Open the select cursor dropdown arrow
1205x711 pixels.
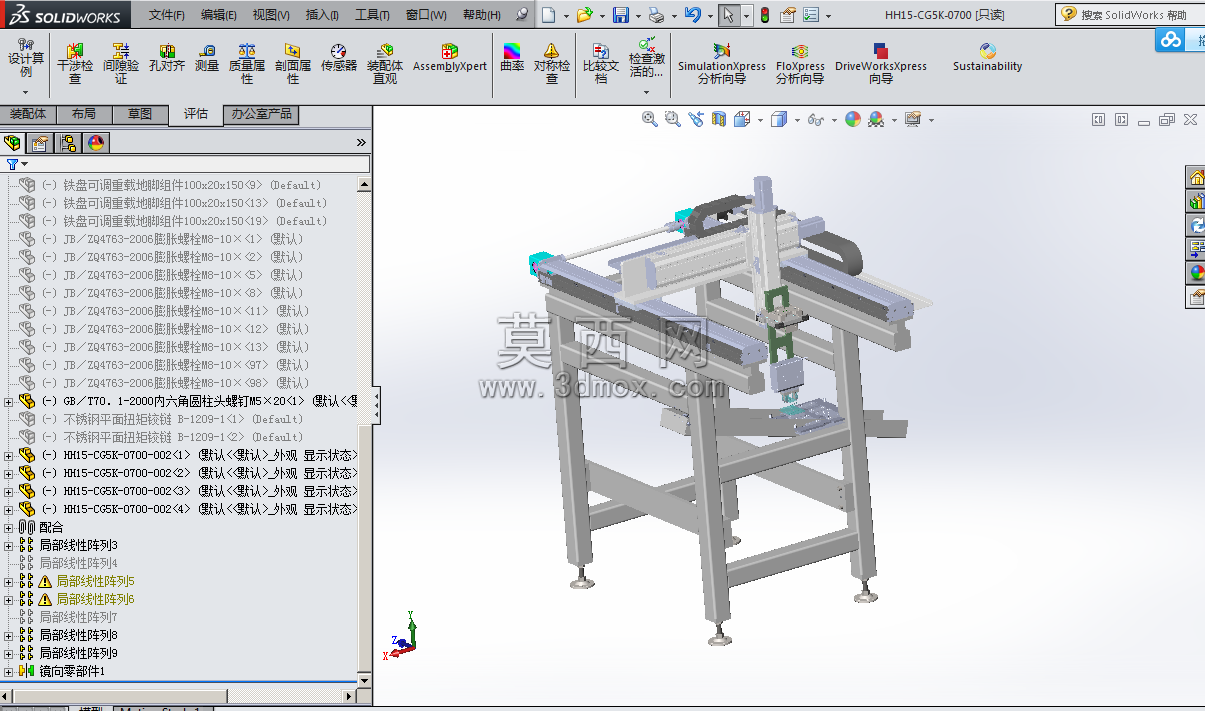point(745,16)
